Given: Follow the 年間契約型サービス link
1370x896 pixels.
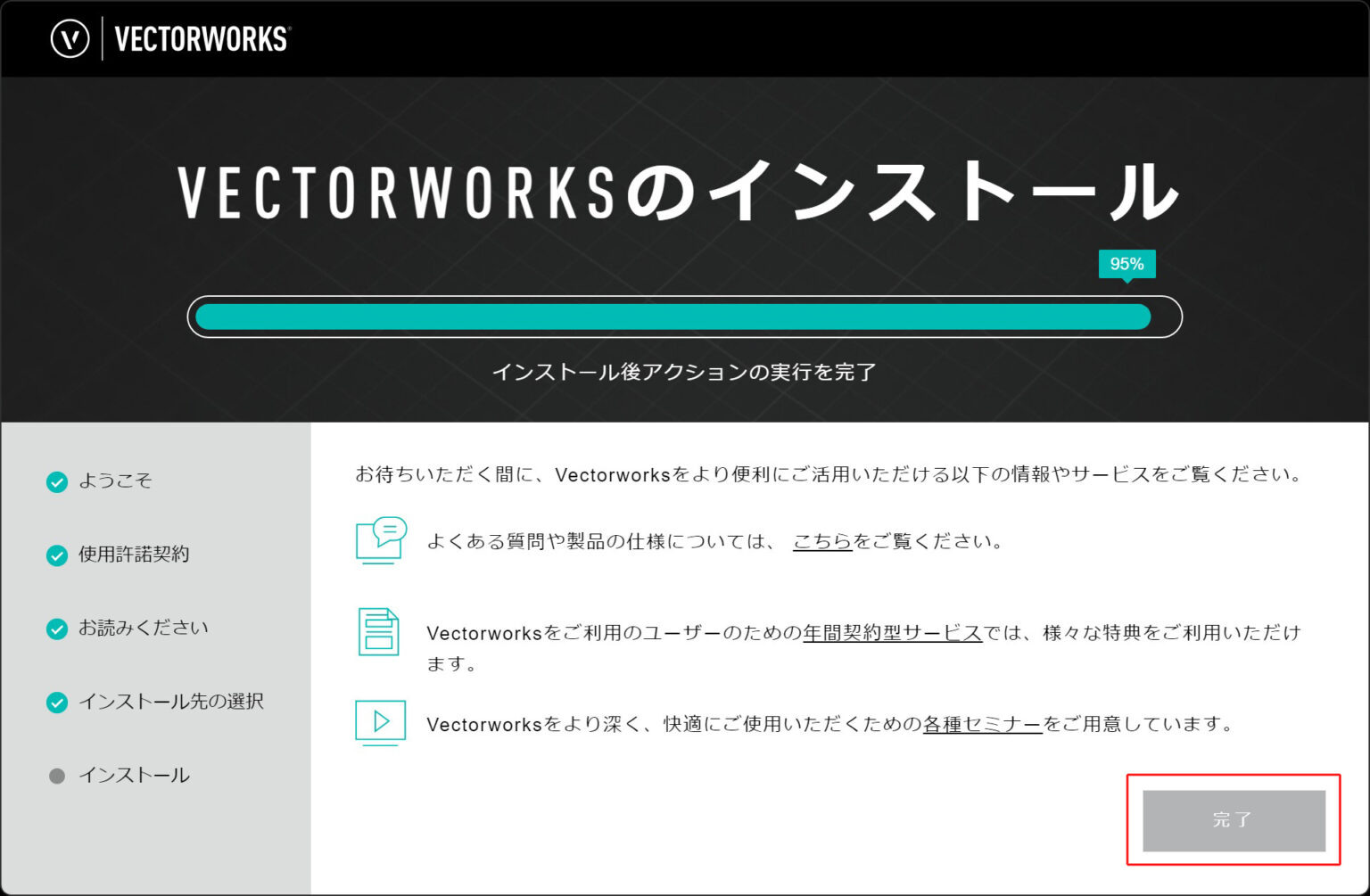Looking at the screenshot, I should point(891,633).
